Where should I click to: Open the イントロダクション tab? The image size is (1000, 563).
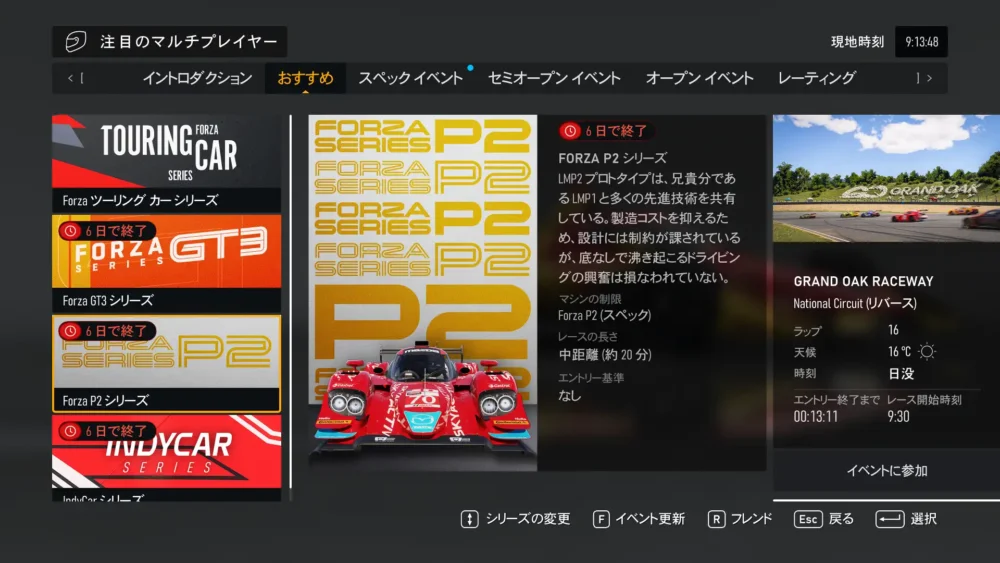pos(197,78)
